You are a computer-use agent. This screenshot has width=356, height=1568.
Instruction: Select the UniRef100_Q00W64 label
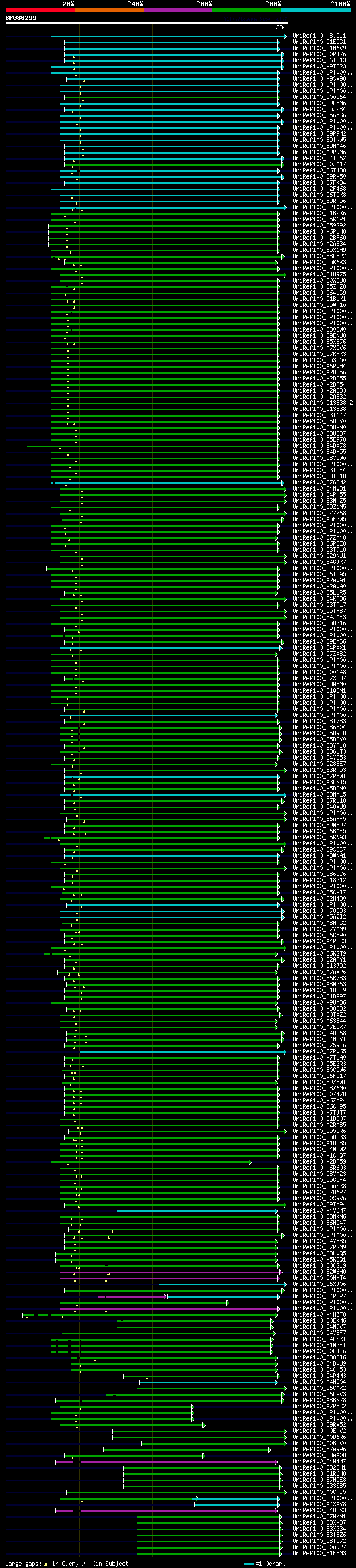click(x=319, y=97)
